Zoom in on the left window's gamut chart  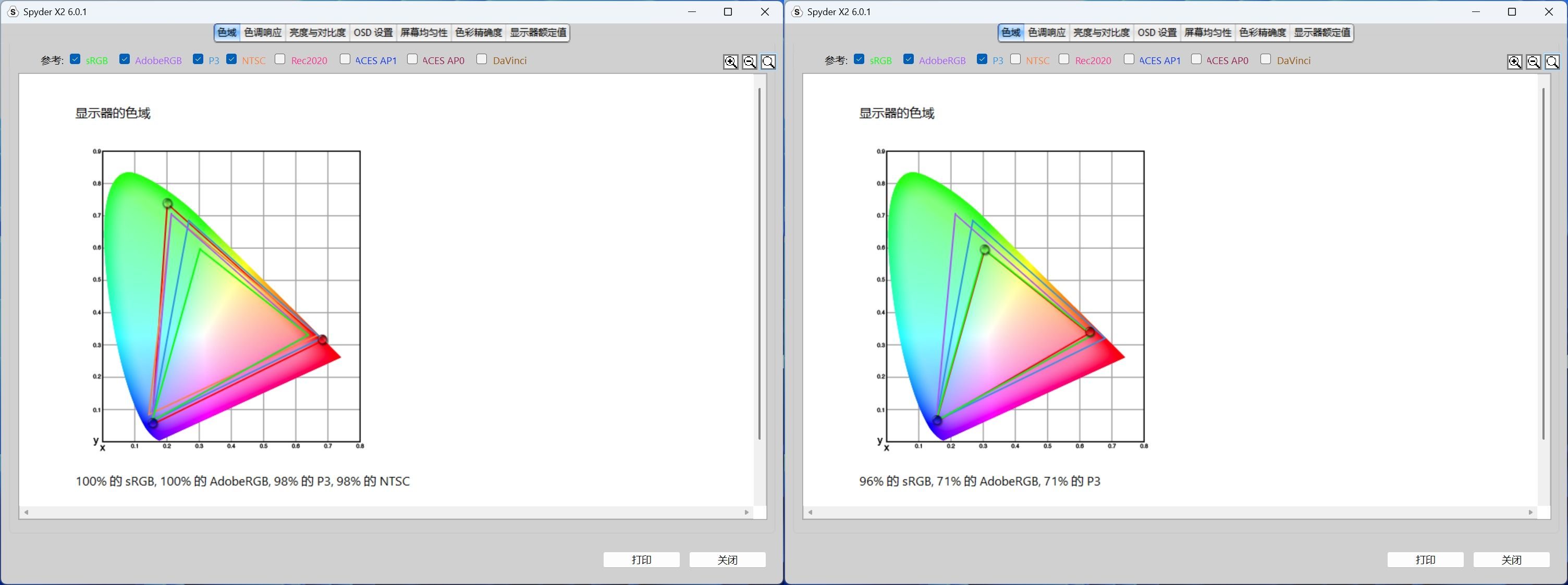point(730,62)
